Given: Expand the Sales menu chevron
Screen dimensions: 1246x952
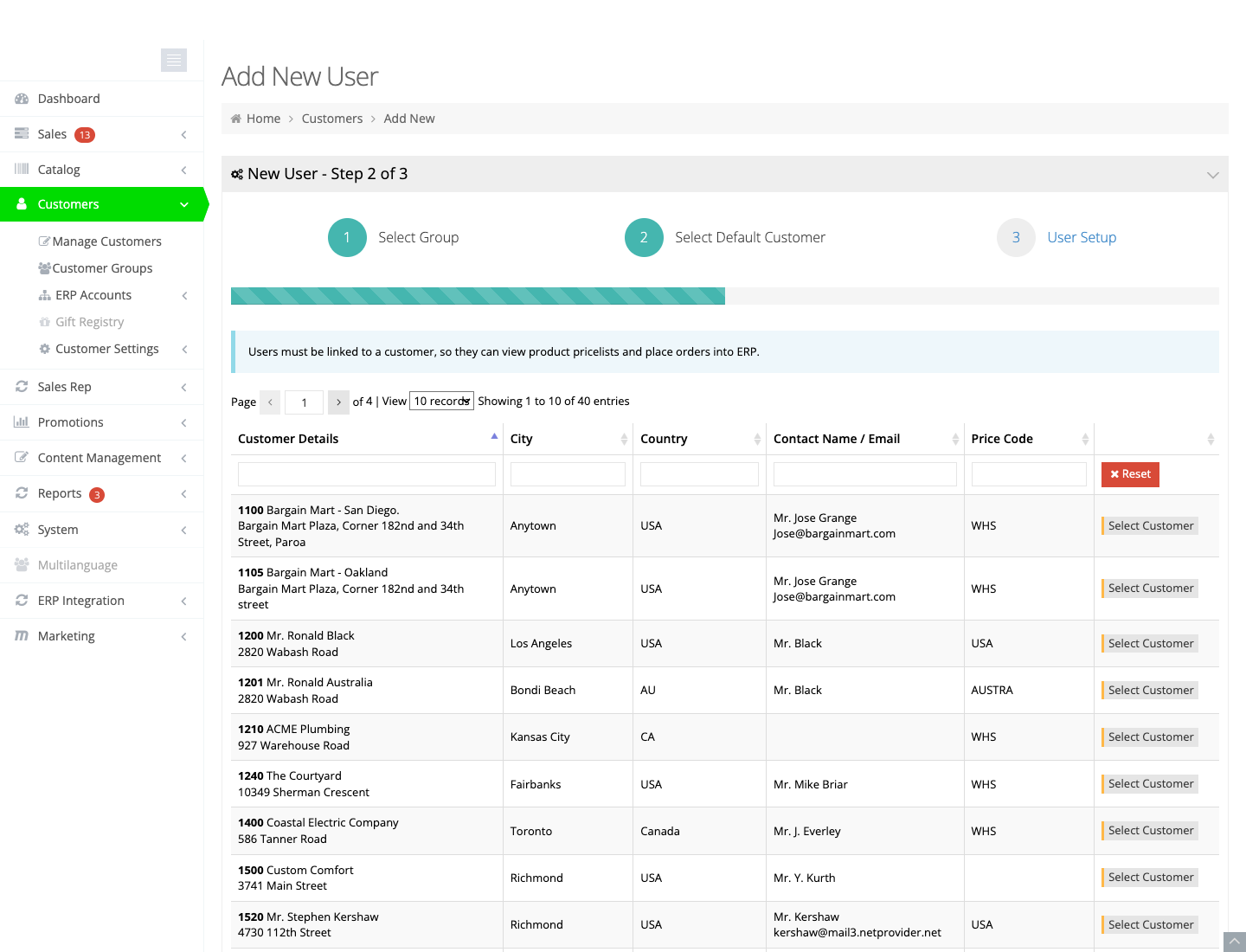Looking at the screenshot, I should click(184, 134).
